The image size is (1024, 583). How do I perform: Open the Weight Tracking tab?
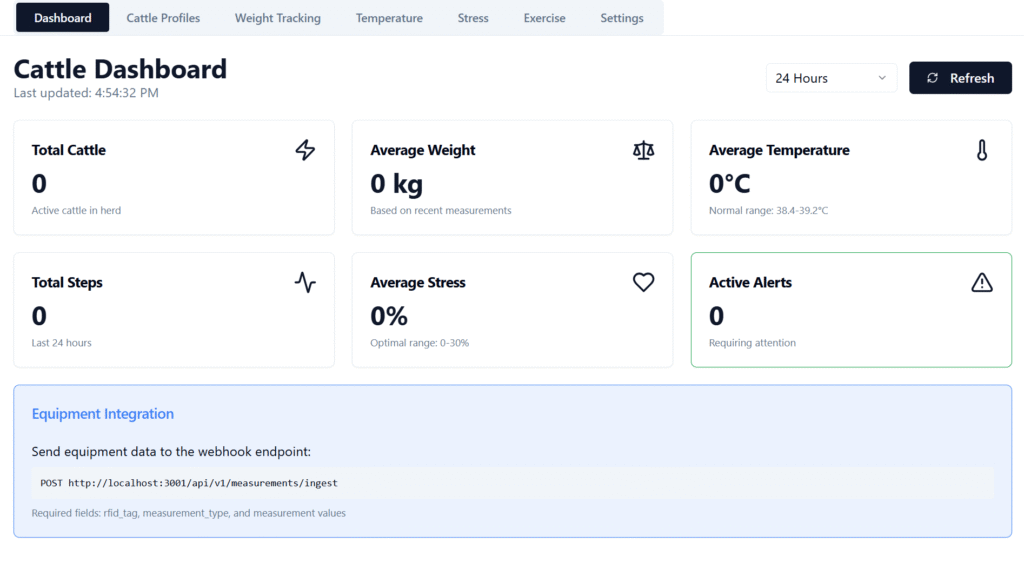click(x=278, y=18)
